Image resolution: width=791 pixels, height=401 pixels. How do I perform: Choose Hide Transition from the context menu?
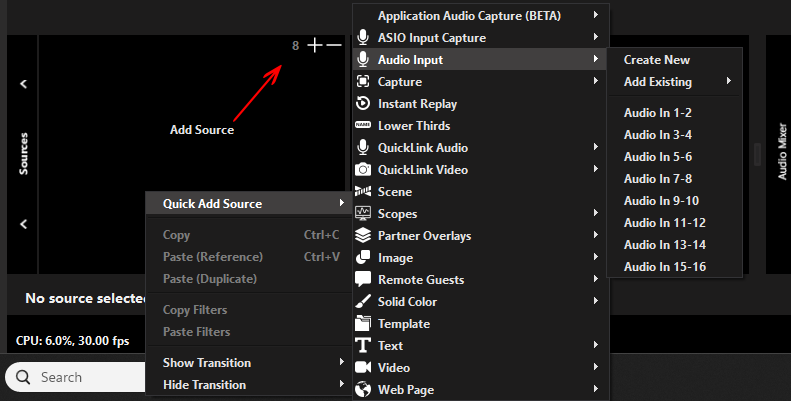[249, 385]
